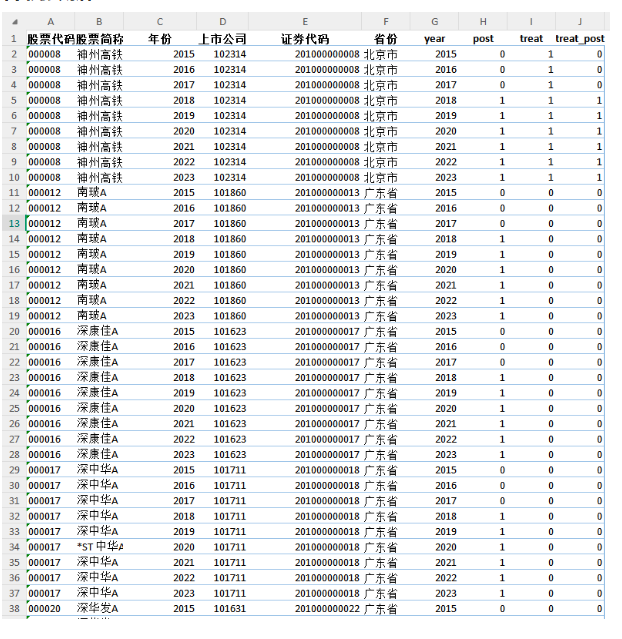Select column A header
The height and width of the screenshot is (639, 622).
point(51,22)
